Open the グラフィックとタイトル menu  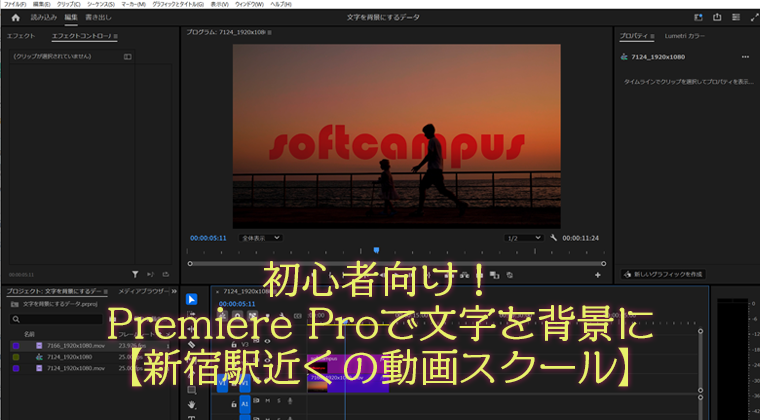178,4
